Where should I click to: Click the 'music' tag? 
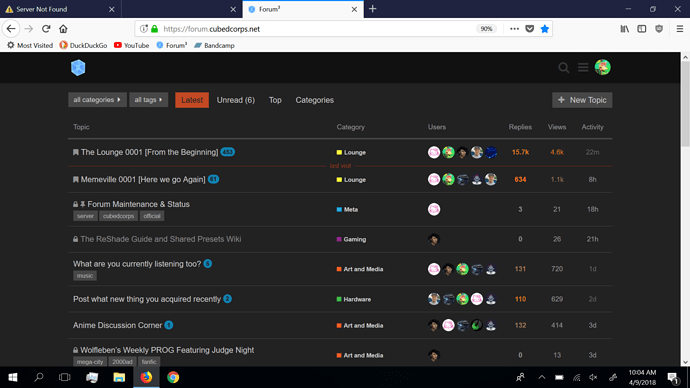point(84,276)
